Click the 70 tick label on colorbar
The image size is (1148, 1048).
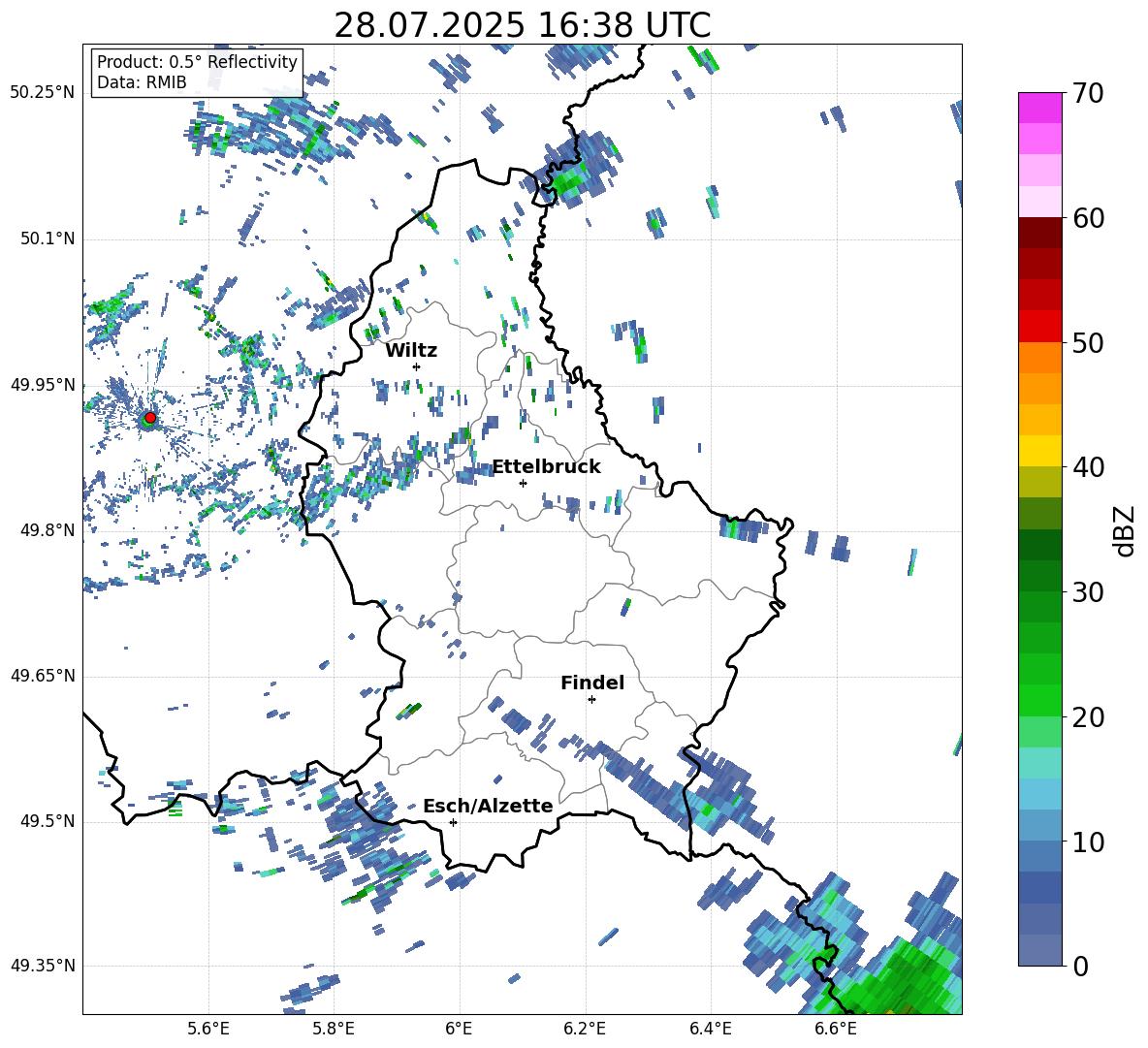pos(1088,93)
